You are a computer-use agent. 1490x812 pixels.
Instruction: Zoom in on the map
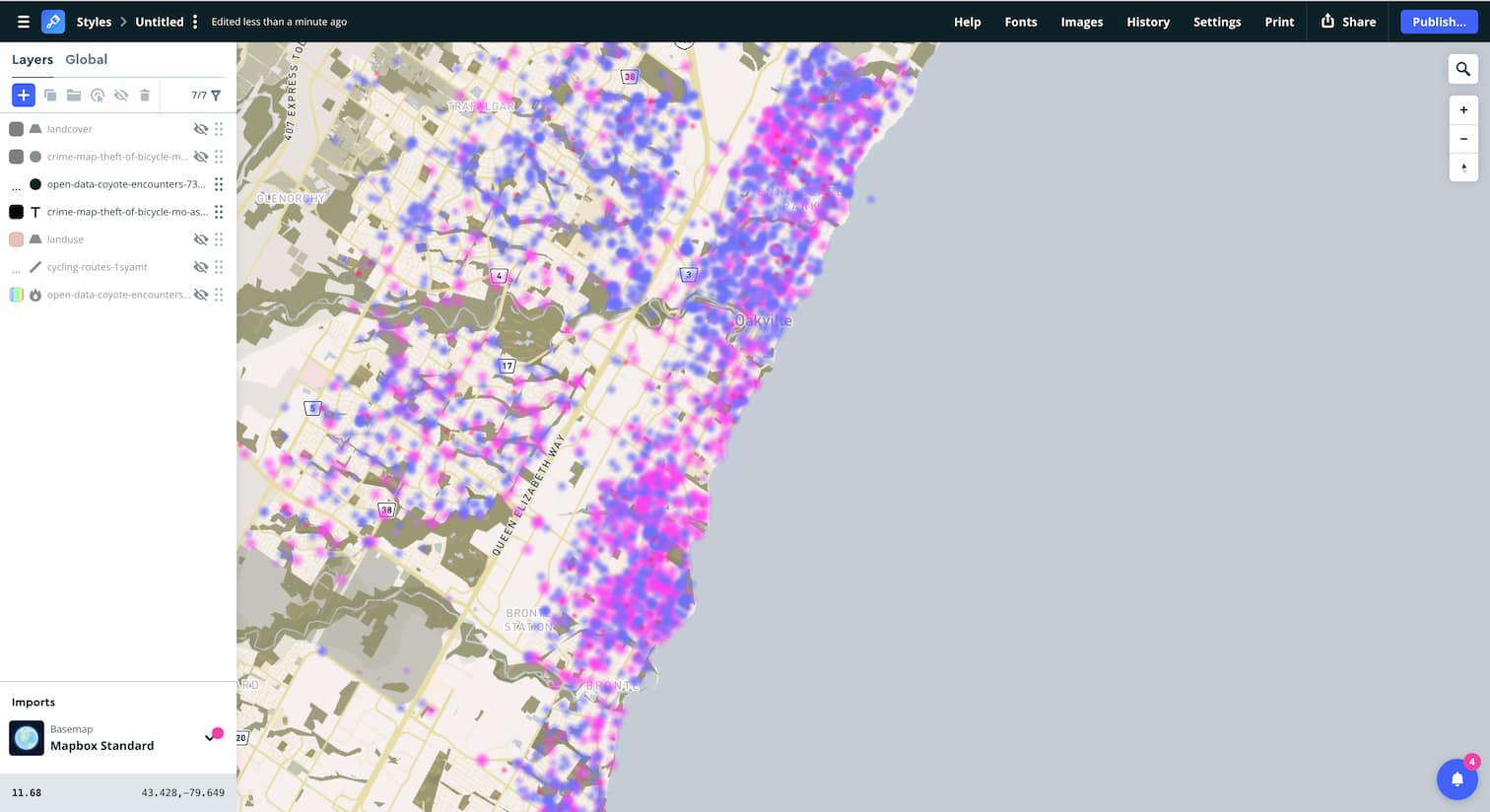click(x=1463, y=109)
